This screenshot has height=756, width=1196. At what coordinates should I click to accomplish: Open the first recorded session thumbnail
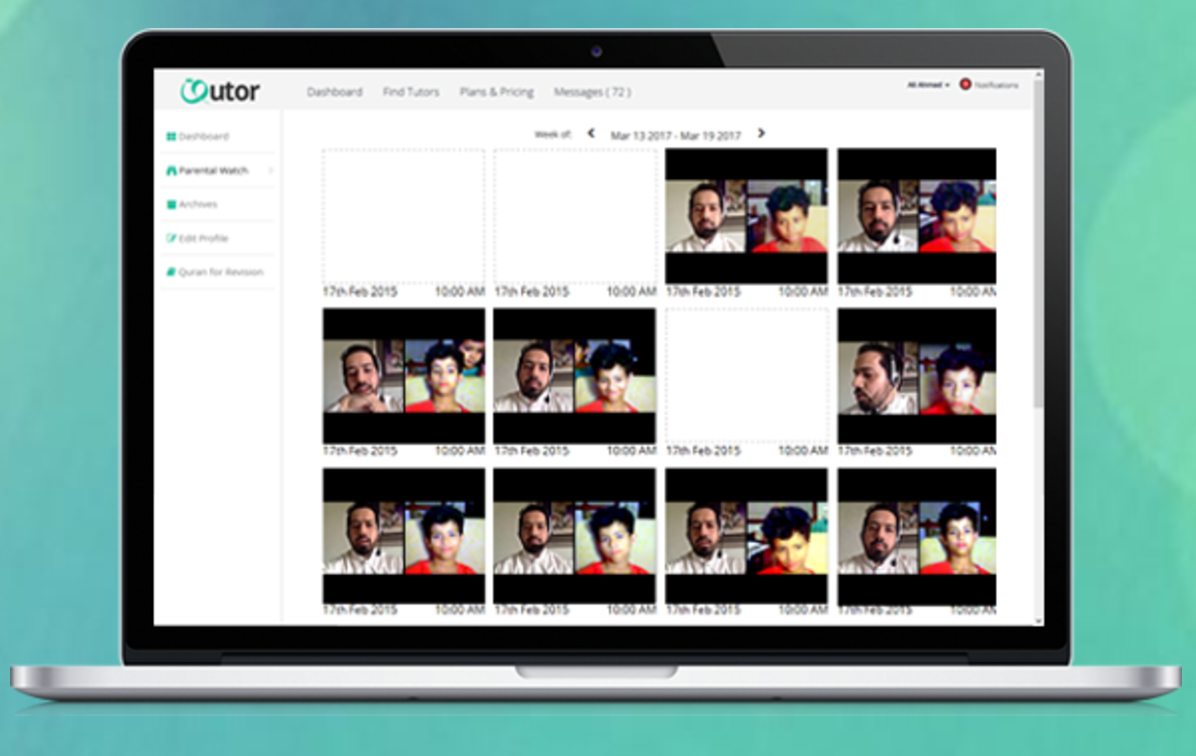[x=745, y=215]
